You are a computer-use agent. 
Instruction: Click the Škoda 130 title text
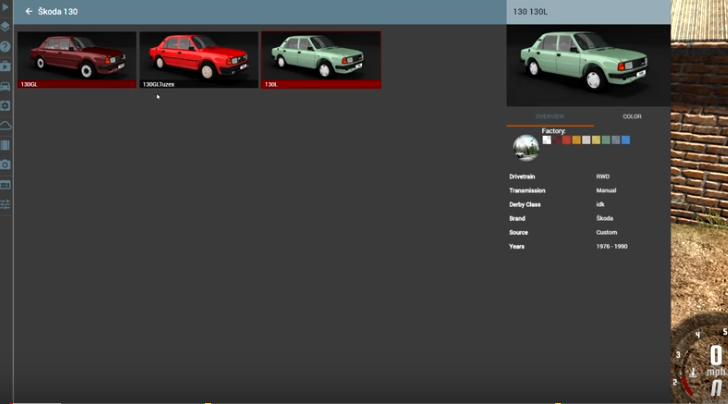click(58, 12)
